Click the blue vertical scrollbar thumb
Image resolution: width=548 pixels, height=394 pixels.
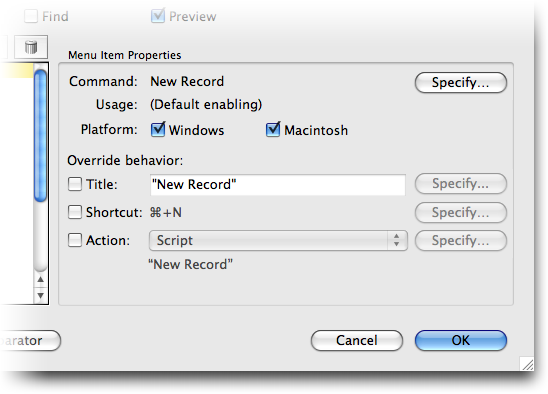pos(41,136)
